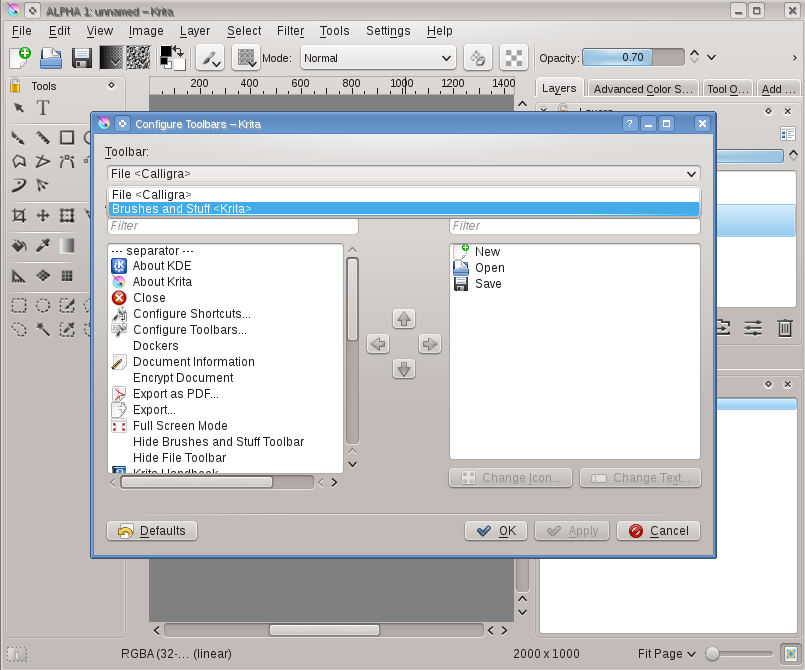This screenshot has height=670, width=805.
Task: Select the Measure tool
Action: click(x=19, y=276)
